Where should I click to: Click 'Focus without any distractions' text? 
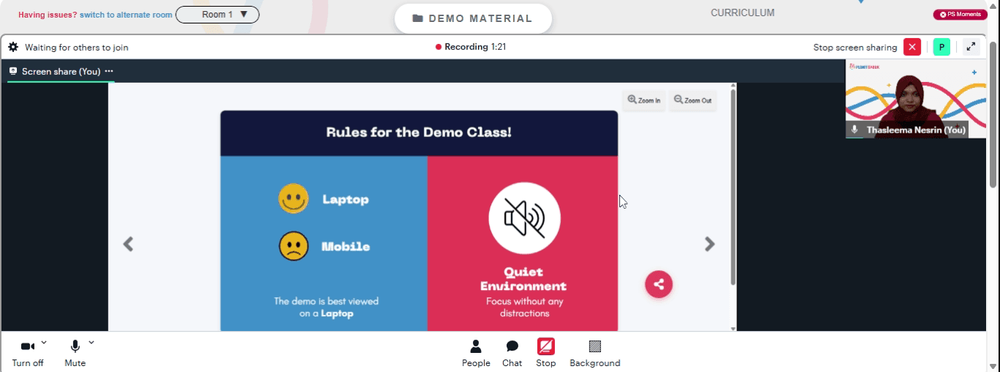coord(524,307)
